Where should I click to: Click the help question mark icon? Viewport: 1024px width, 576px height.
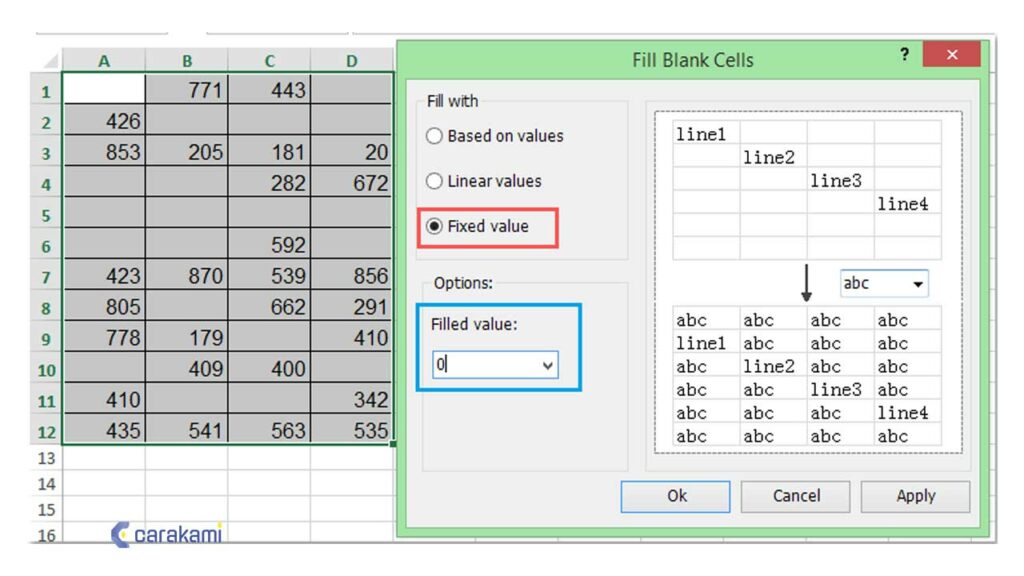click(x=904, y=56)
